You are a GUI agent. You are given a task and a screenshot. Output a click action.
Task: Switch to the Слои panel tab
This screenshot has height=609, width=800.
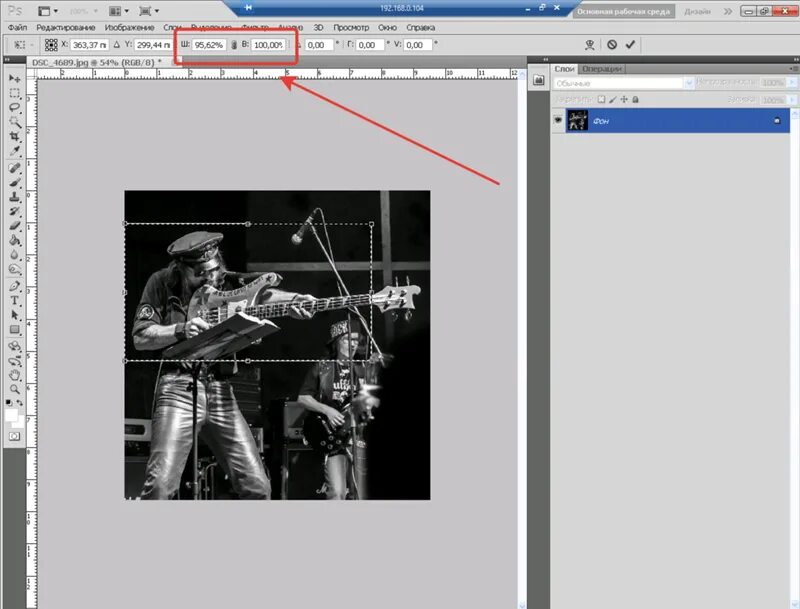(564, 68)
